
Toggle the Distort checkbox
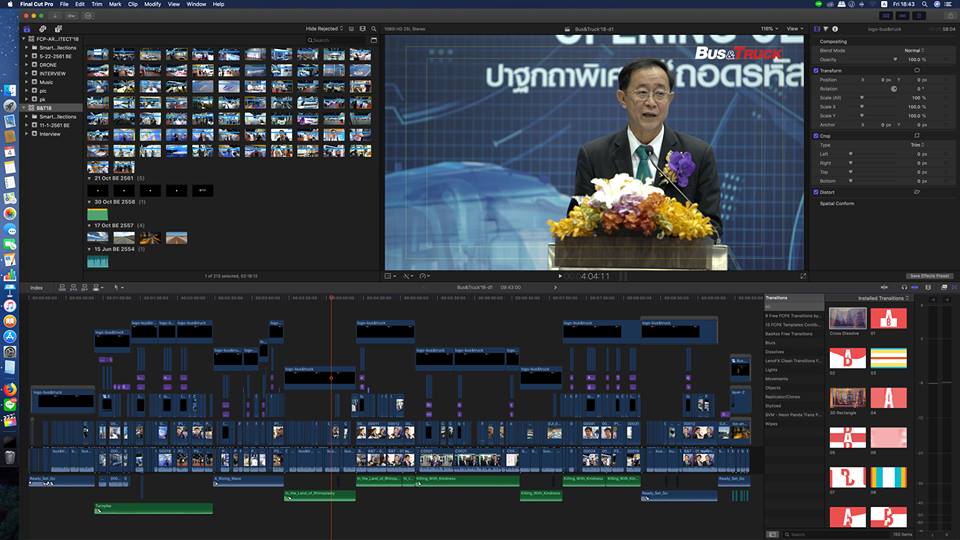pos(816,192)
